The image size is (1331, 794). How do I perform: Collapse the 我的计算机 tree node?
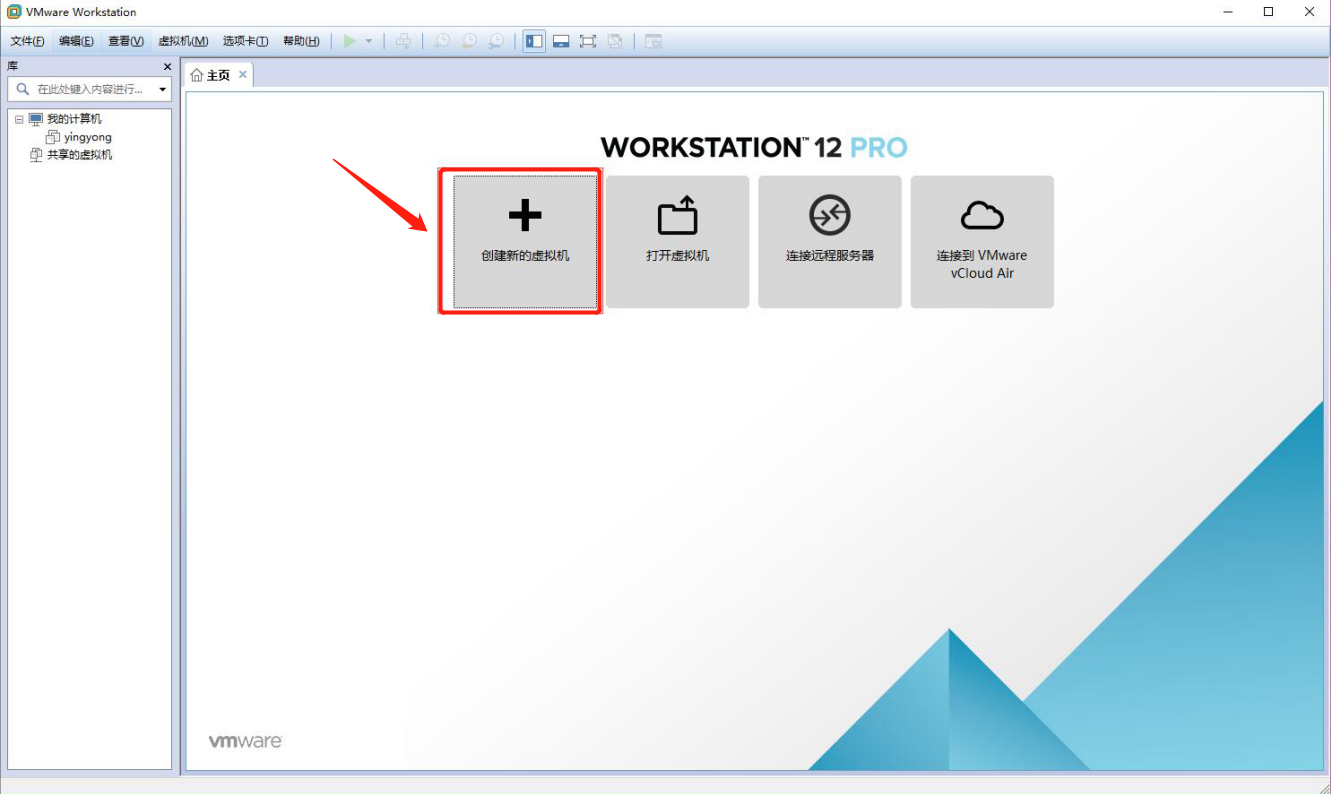click(x=19, y=119)
